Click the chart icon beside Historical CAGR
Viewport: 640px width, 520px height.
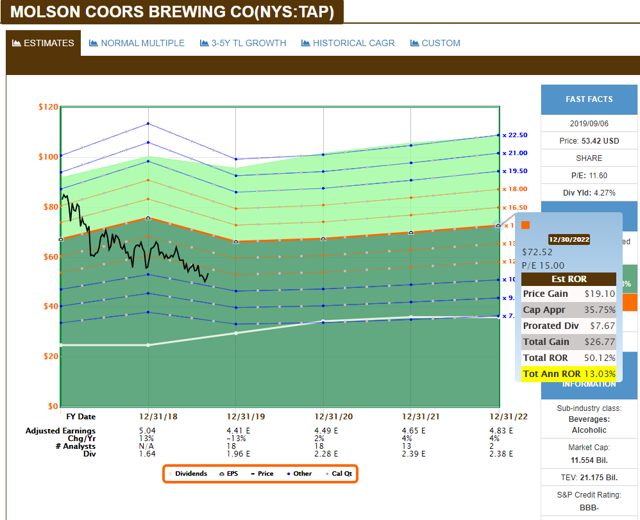305,43
